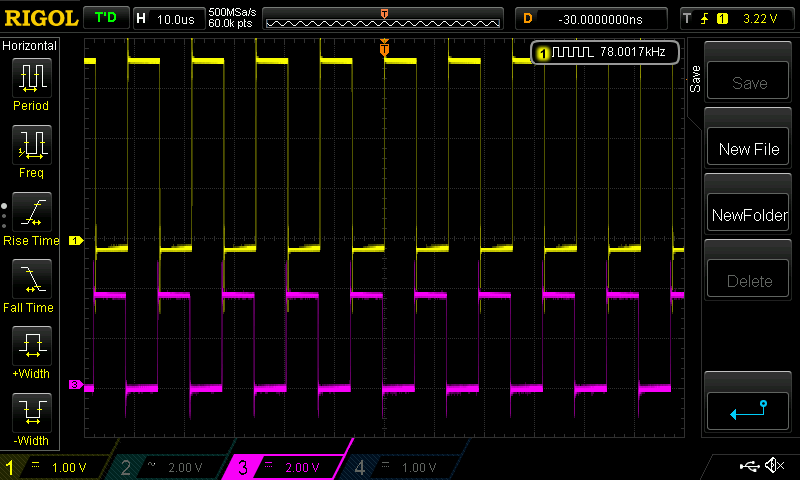This screenshot has width=800, height=480.
Task: Click the trigger level 3.22 V readout
Action: (760, 19)
